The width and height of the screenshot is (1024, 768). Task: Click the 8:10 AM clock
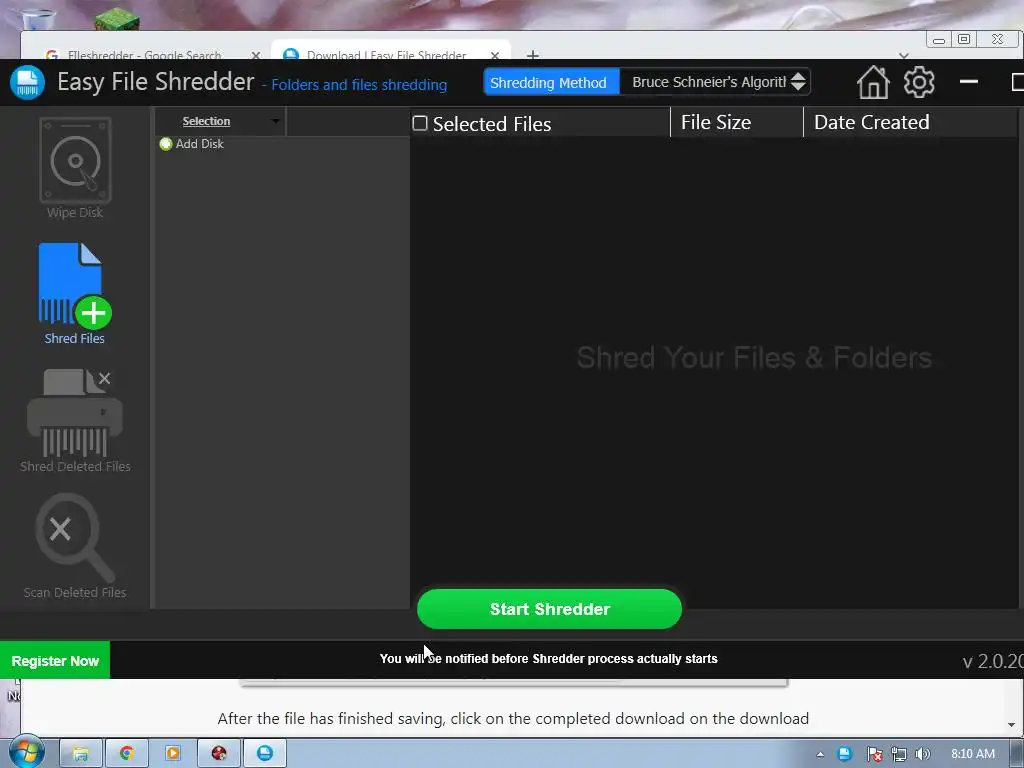pos(973,754)
